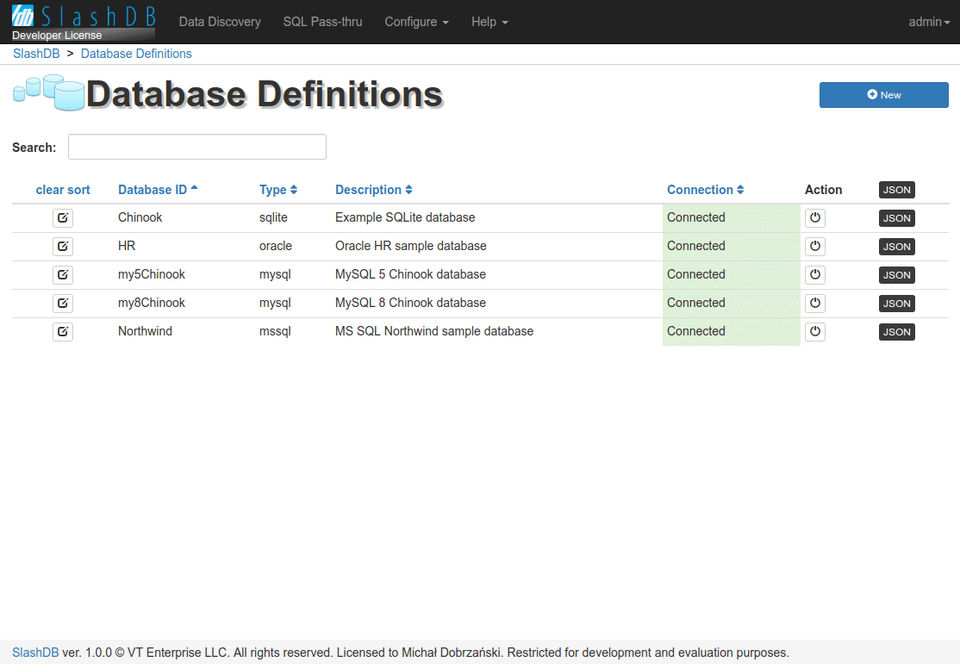The width and height of the screenshot is (960, 664).
Task: Expand the Configure dropdown menu
Action: pos(417,22)
